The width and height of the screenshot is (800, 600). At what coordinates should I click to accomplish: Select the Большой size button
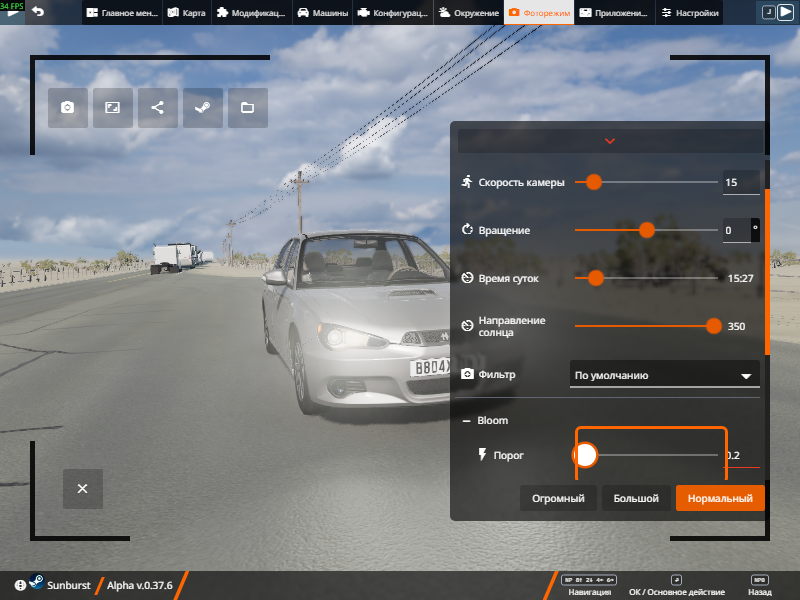(636, 498)
